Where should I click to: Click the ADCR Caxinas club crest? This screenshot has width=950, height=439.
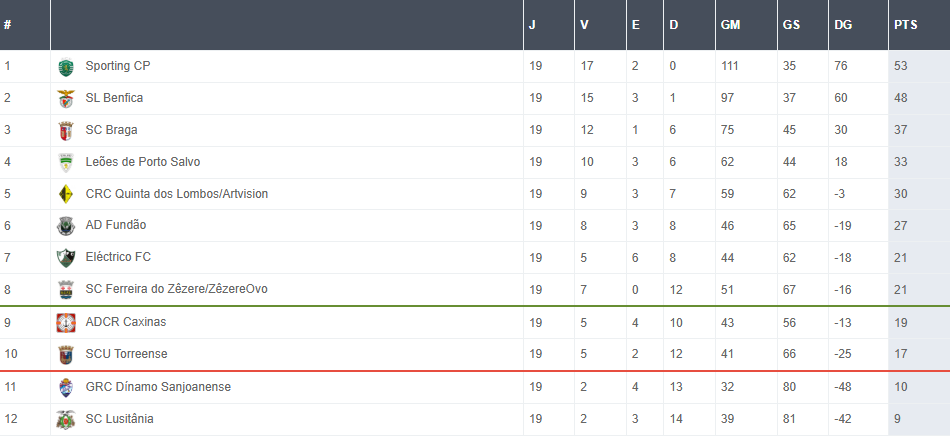pyautogui.click(x=66, y=323)
